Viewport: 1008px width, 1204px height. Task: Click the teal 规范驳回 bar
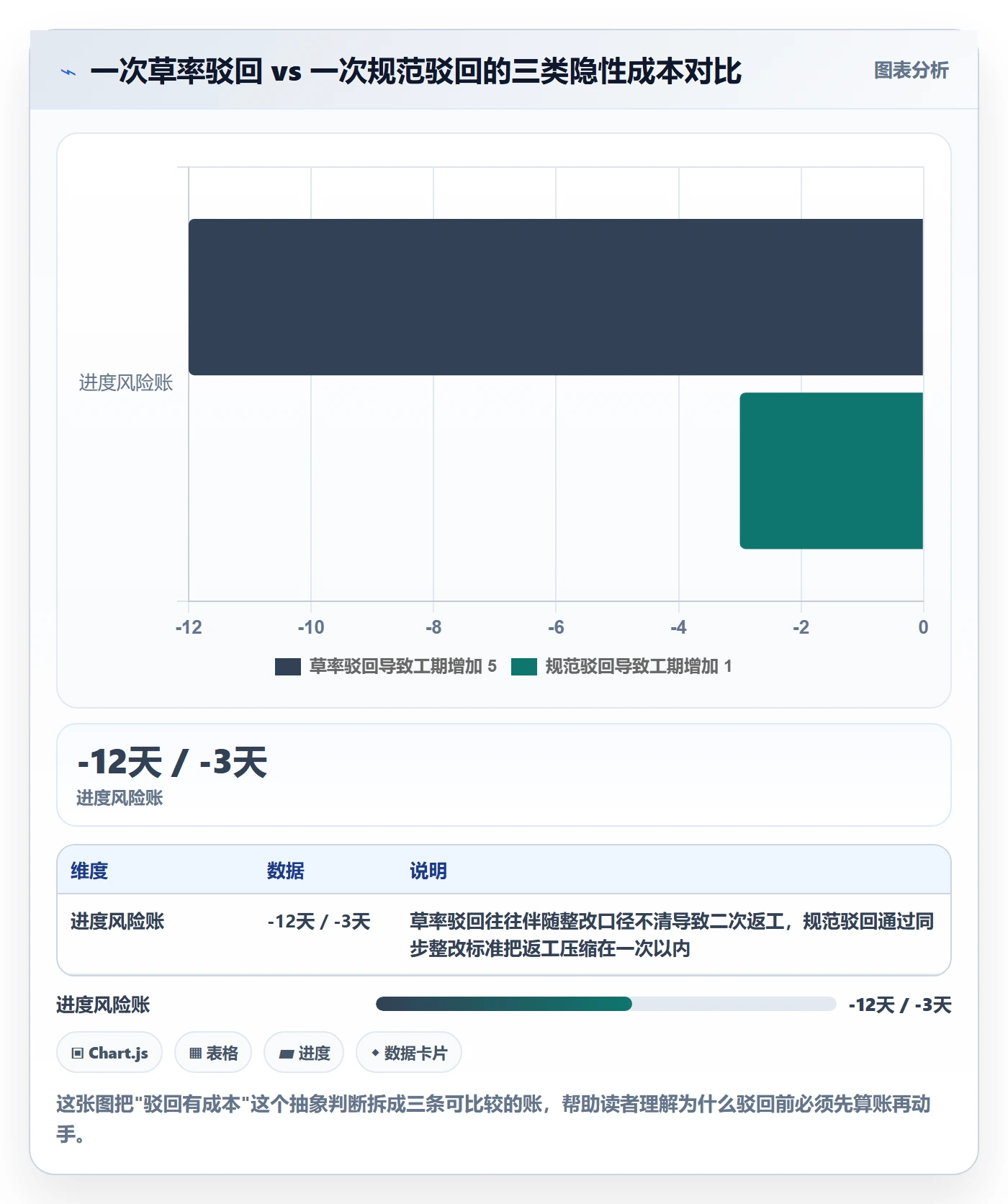click(832, 471)
